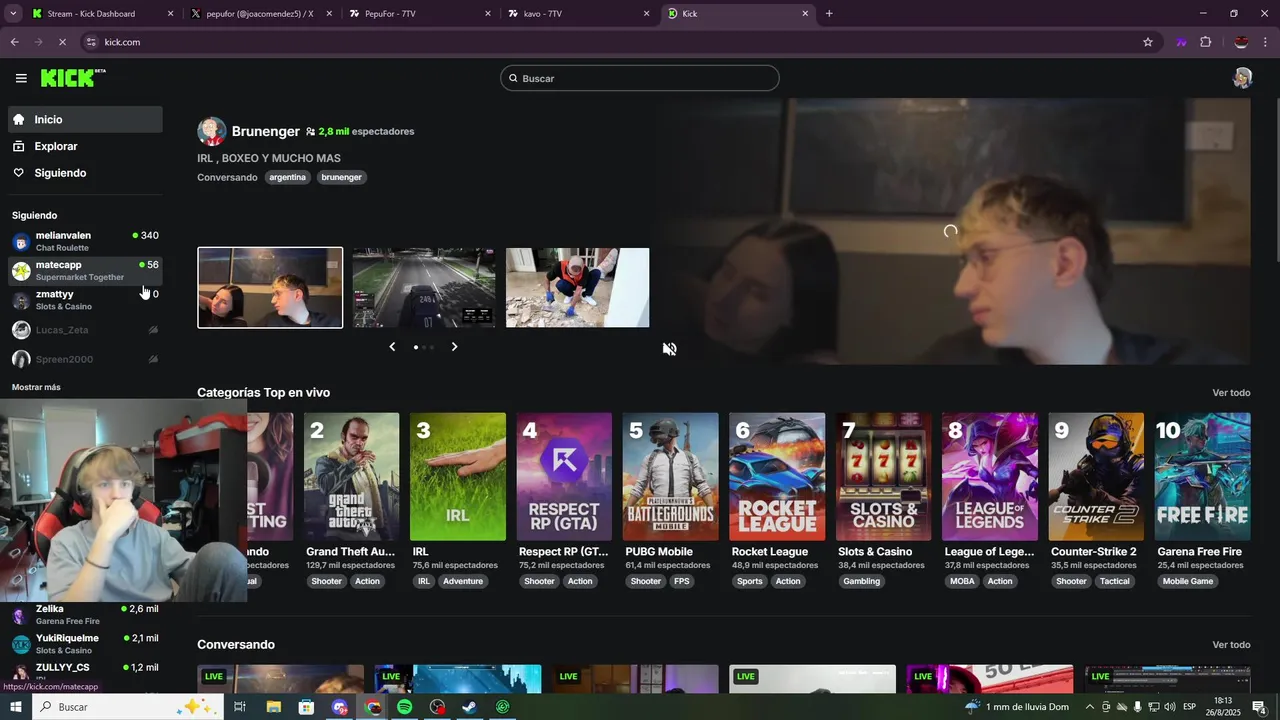The width and height of the screenshot is (1280, 720).
Task: Switch to the PepuFor - 7TV tab
Action: 419,14
